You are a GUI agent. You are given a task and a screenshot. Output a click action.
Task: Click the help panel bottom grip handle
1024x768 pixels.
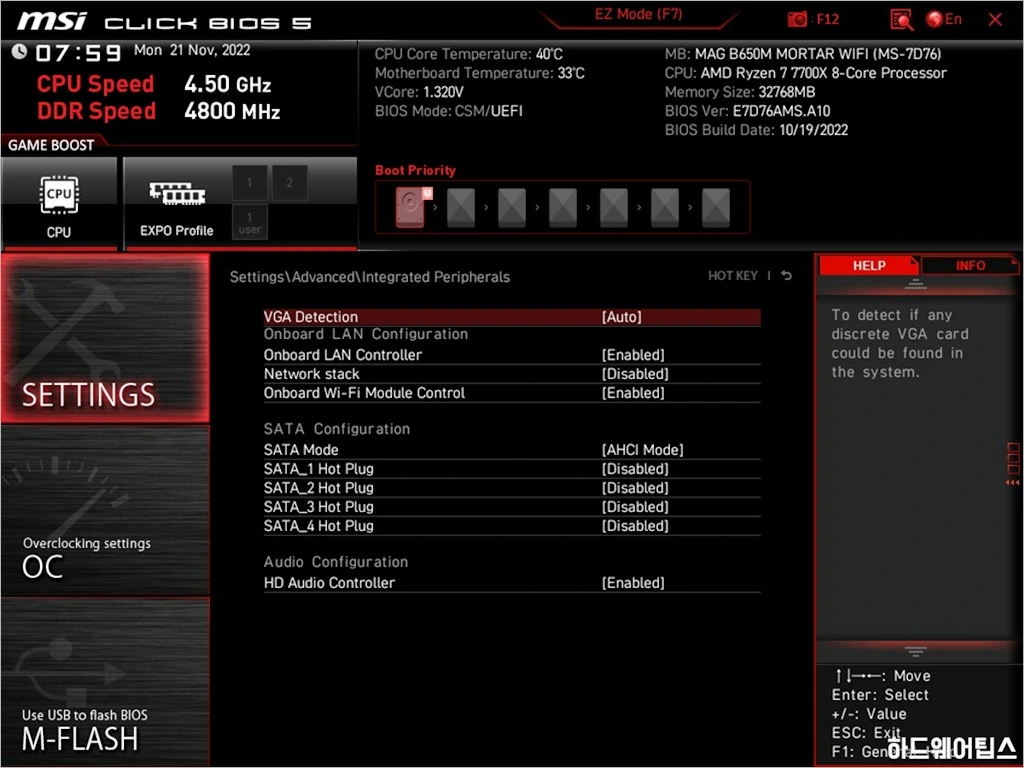click(x=916, y=651)
